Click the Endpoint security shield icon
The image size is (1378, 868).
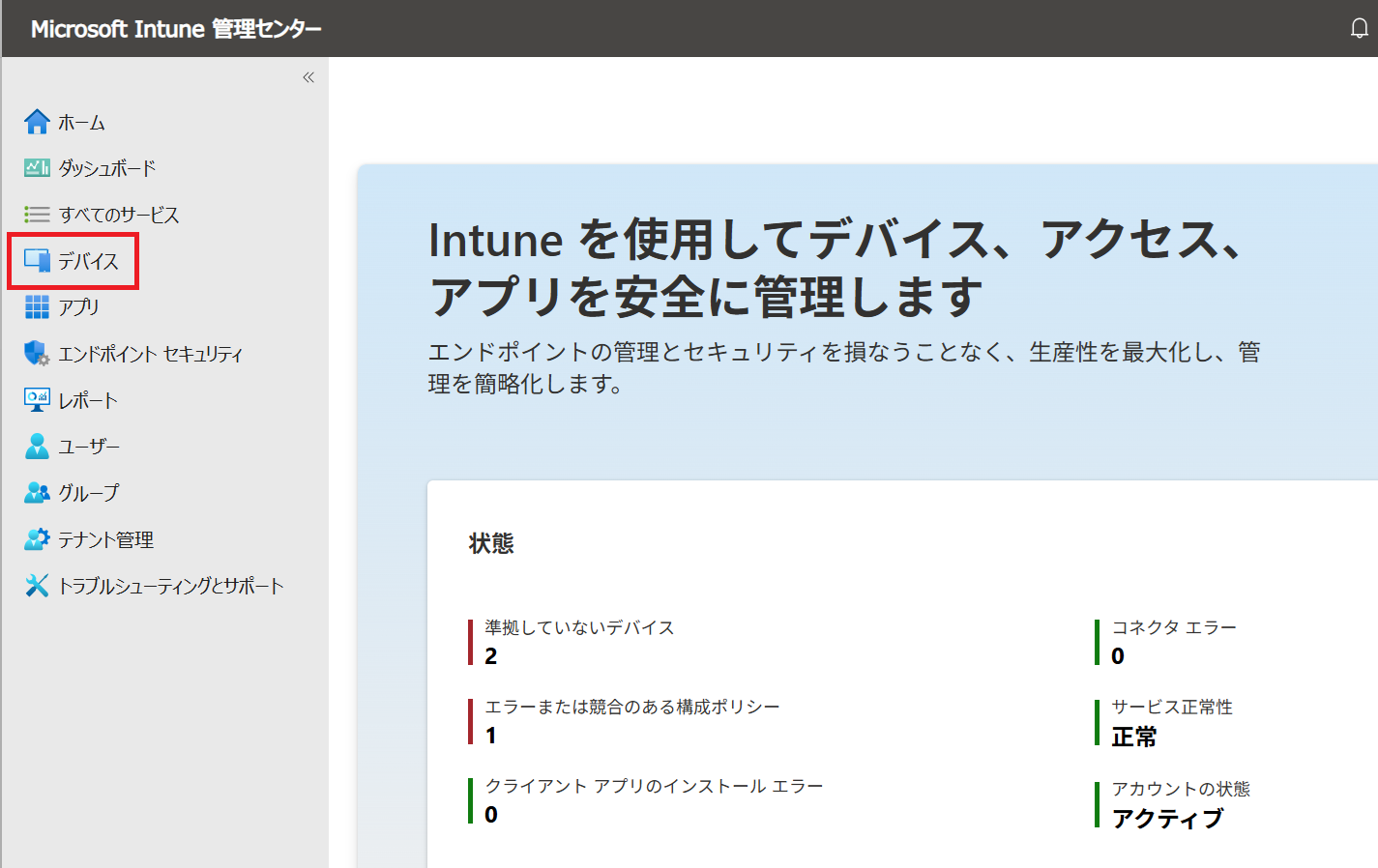pos(37,354)
